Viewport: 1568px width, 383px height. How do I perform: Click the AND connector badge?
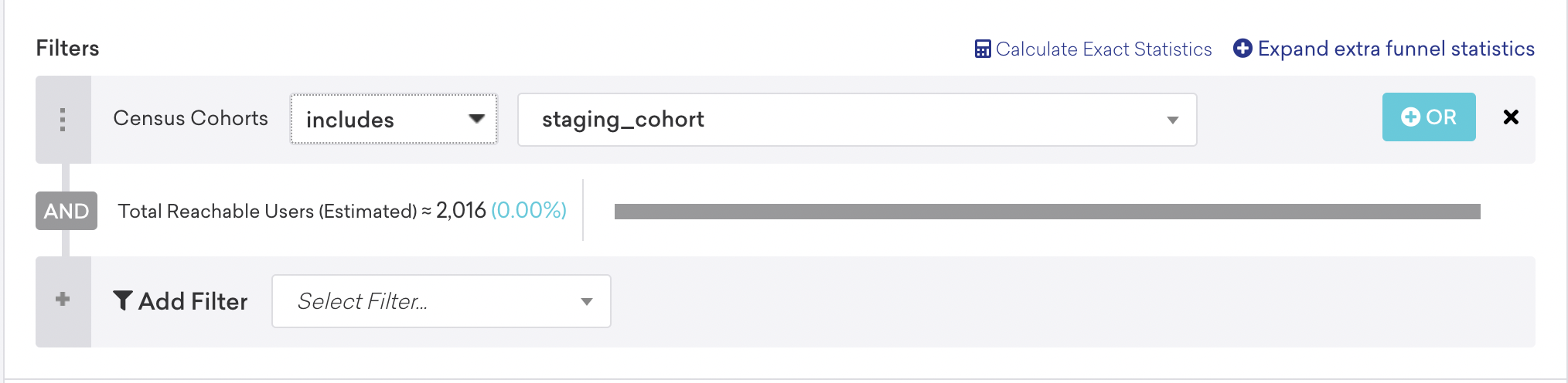click(x=66, y=211)
